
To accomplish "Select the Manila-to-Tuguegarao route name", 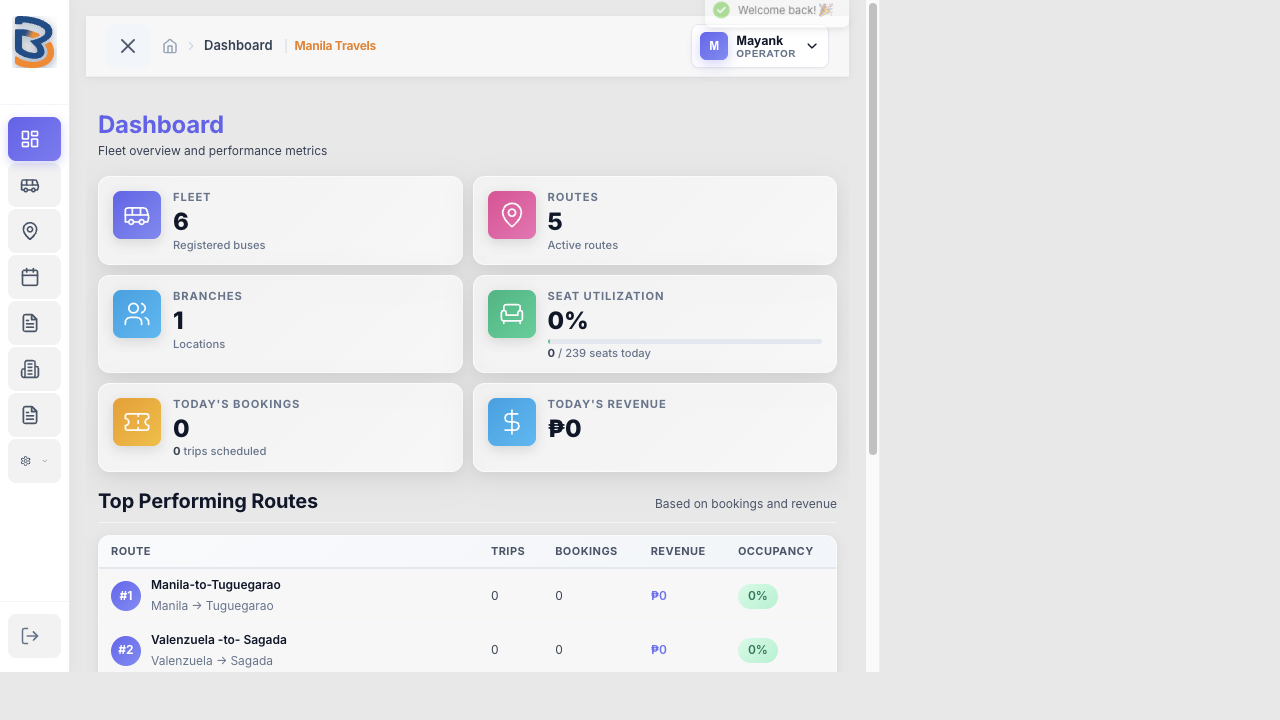I will tap(216, 585).
